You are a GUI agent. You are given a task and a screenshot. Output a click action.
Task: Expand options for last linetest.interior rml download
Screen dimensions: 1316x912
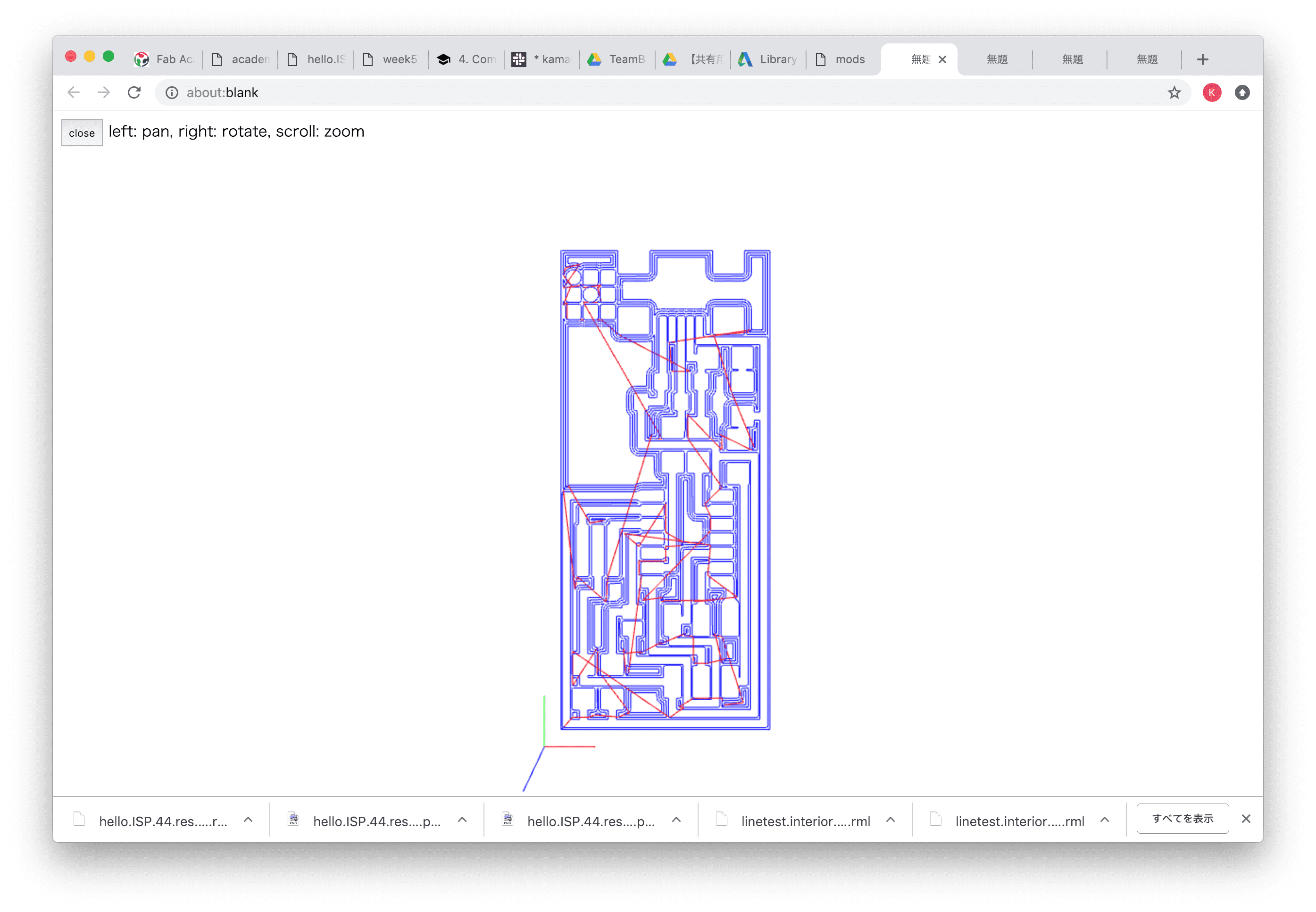coord(1105,820)
